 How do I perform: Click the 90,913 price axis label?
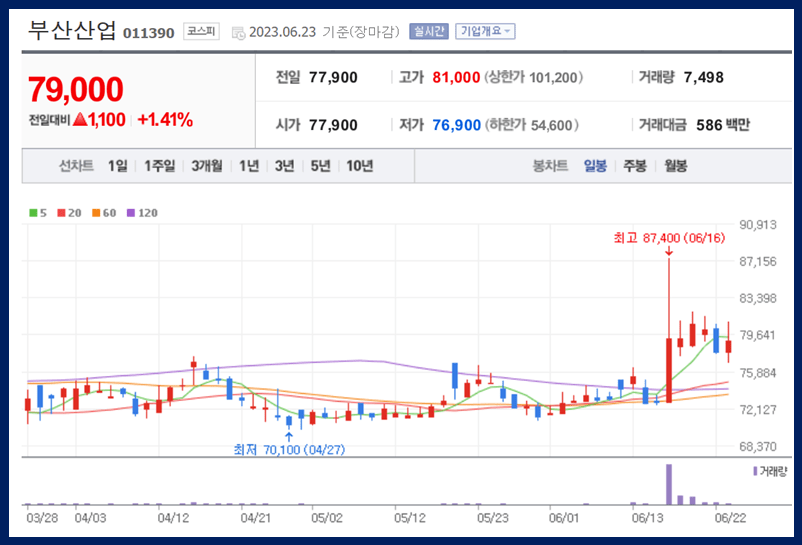coord(758,224)
